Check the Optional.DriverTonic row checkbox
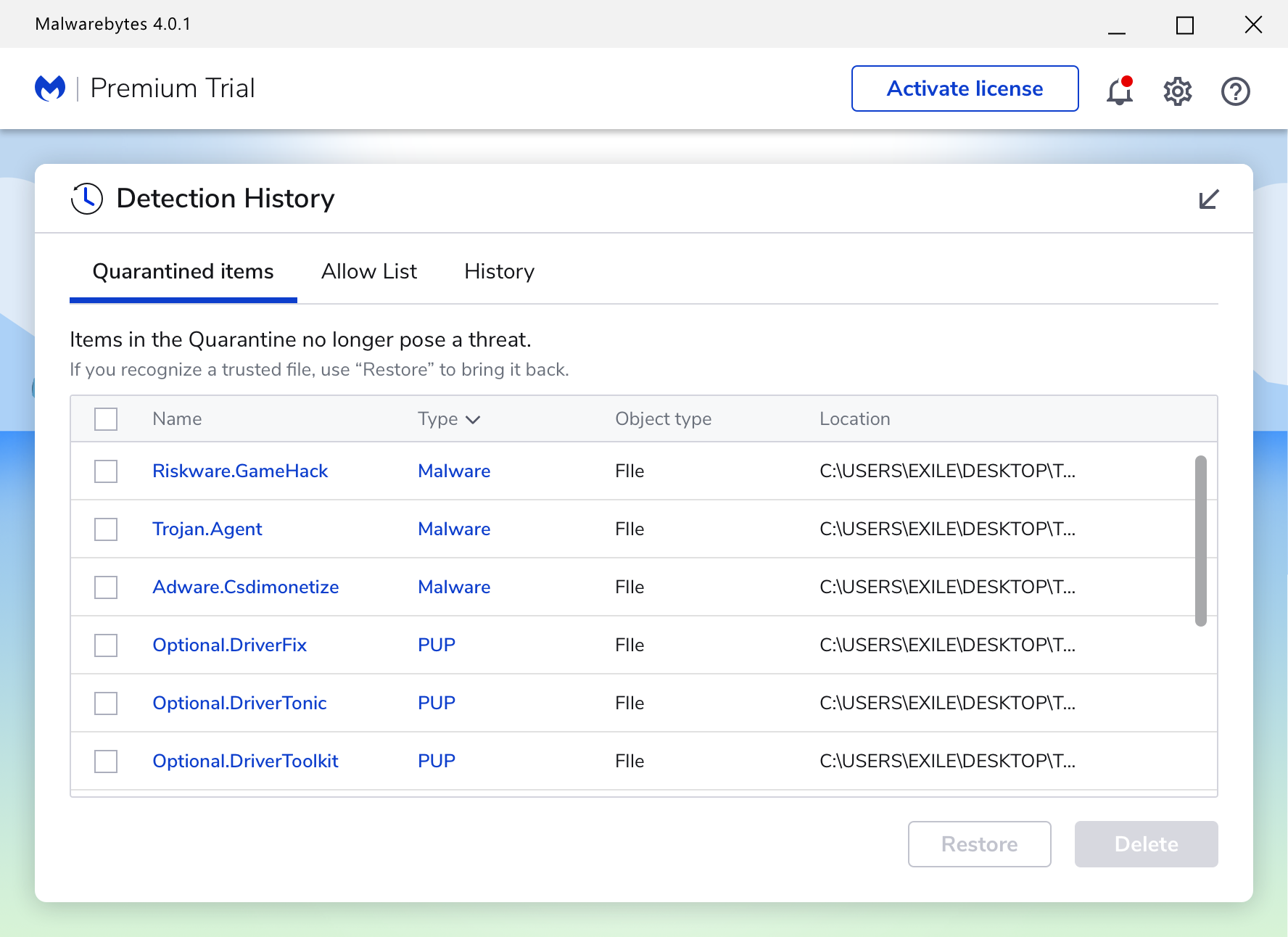The image size is (1288, 937). coord(106,703)
